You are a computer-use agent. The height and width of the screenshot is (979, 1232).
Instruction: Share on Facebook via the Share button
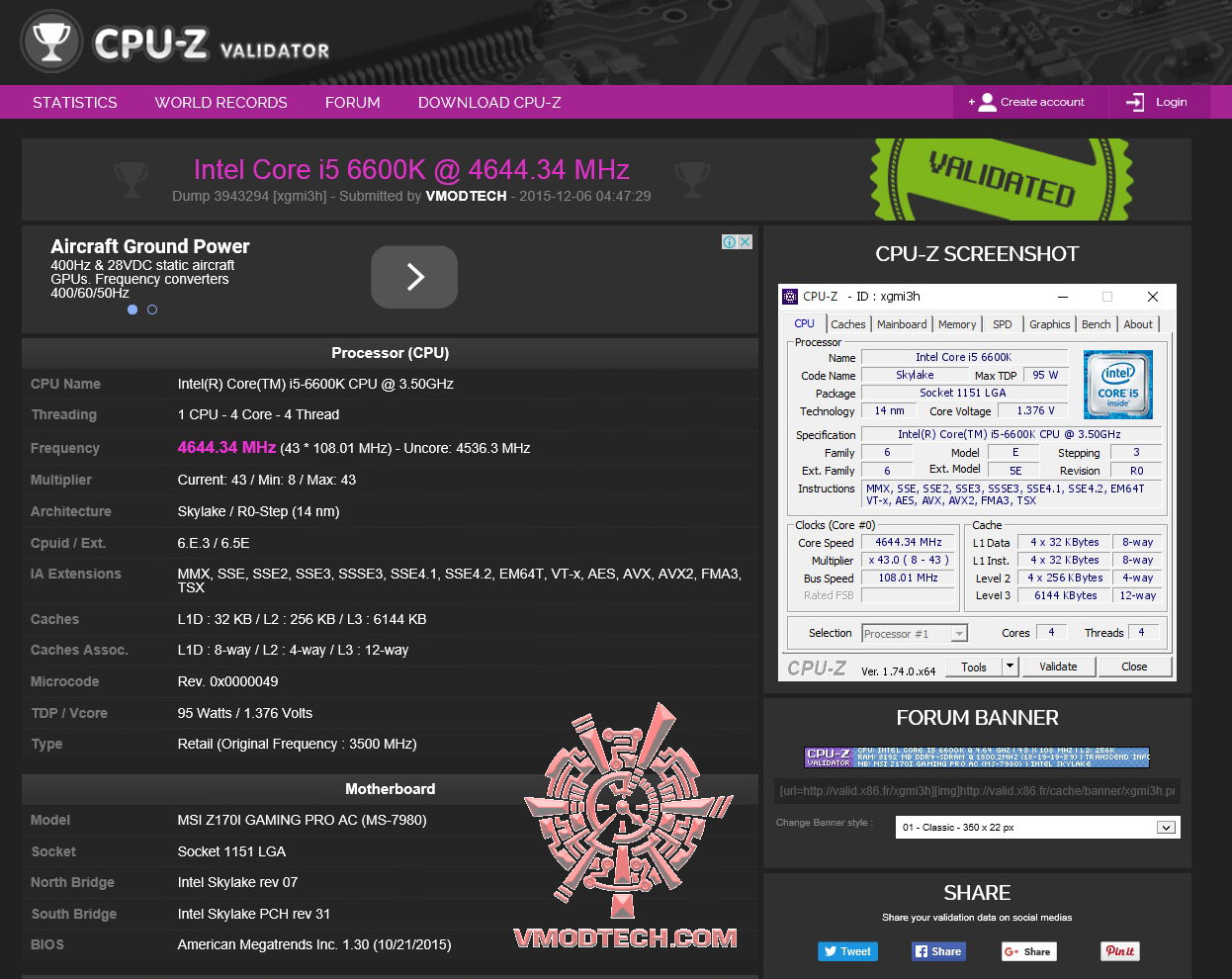click(x=938, y=951)
